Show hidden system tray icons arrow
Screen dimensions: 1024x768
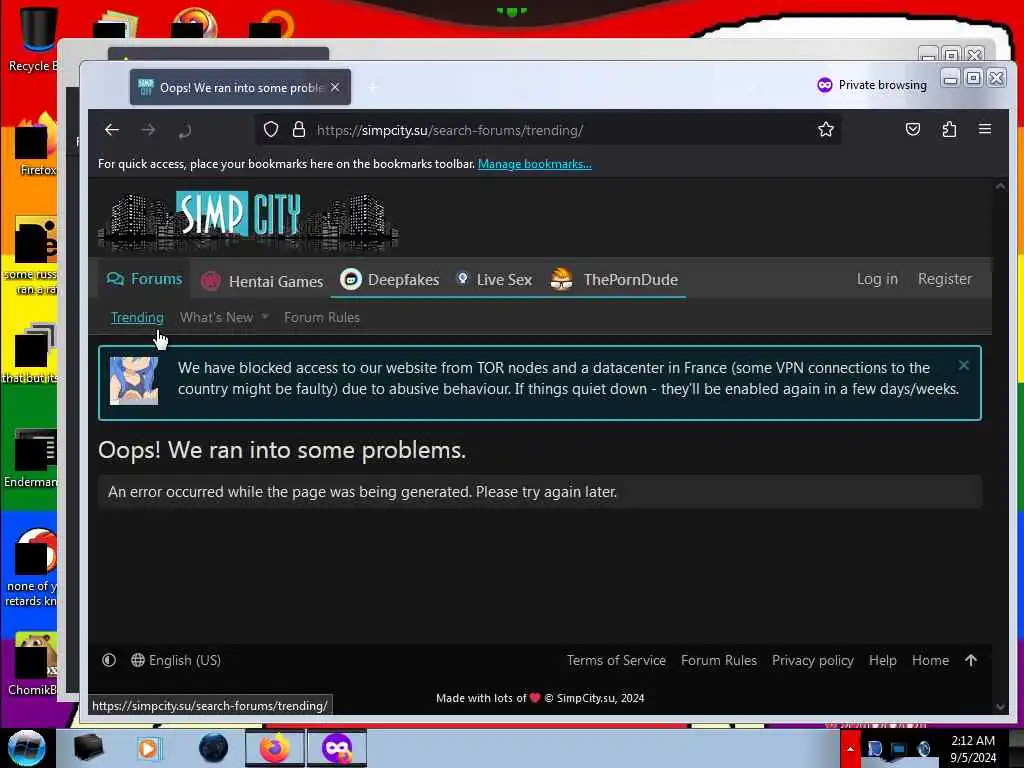pos(850,749)
